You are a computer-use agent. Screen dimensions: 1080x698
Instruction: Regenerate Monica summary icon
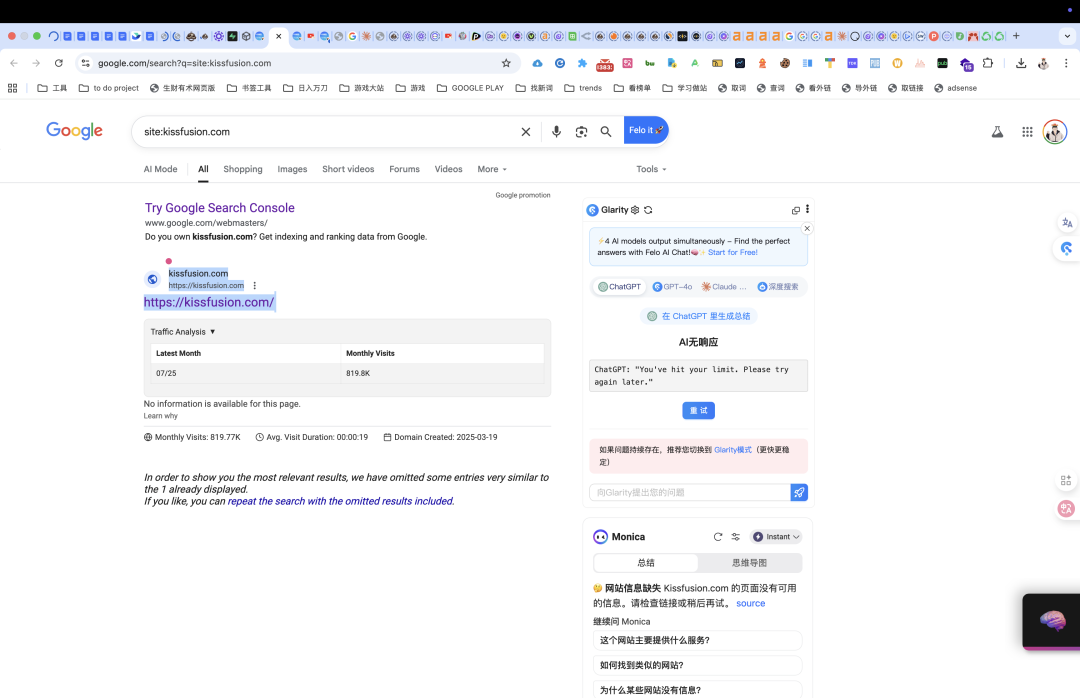(718, 537)
